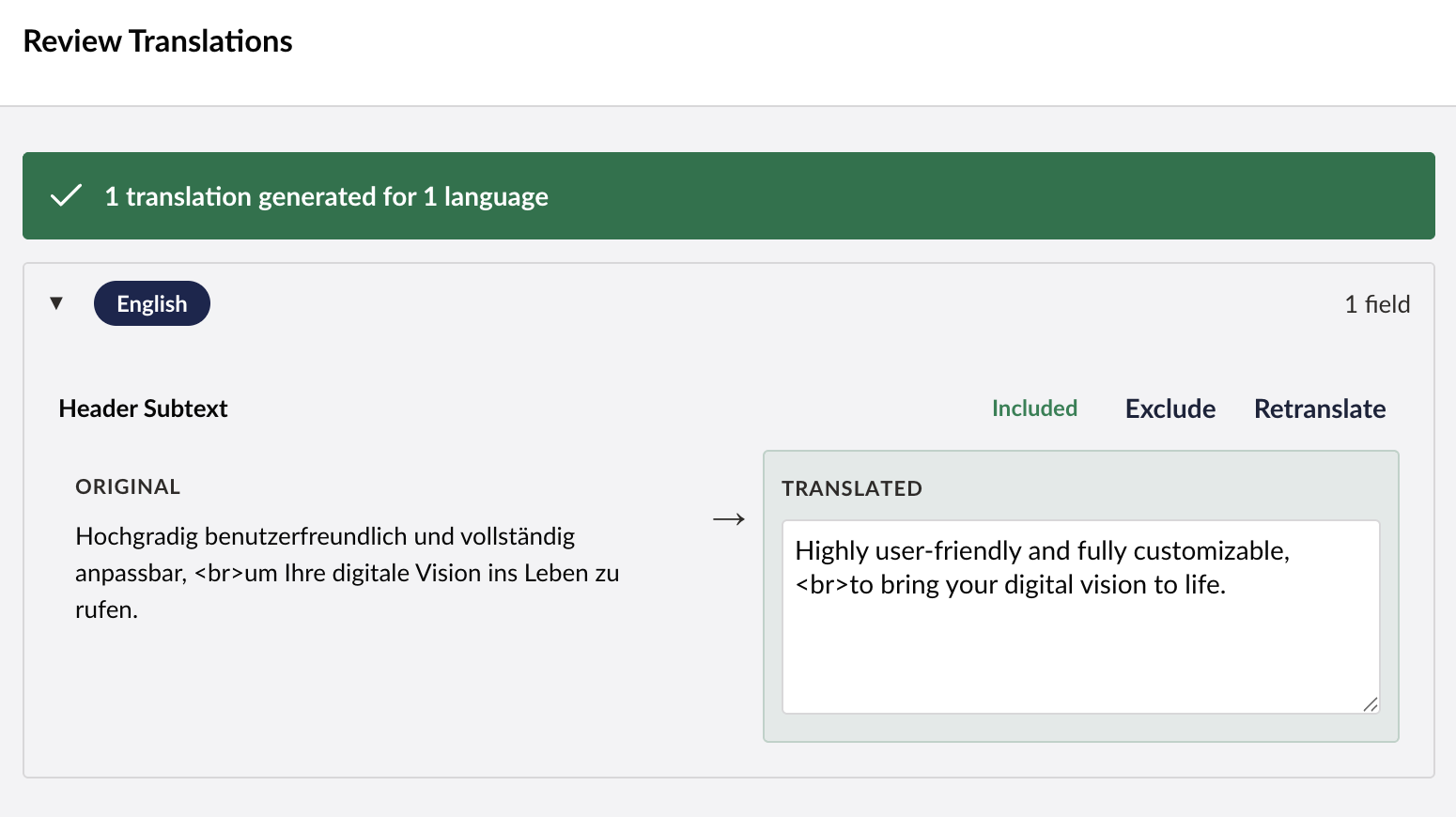This screenshot has width=1456, height=817.
Task: Click the "1 translation generated" banner message
Action: (326, 196)
